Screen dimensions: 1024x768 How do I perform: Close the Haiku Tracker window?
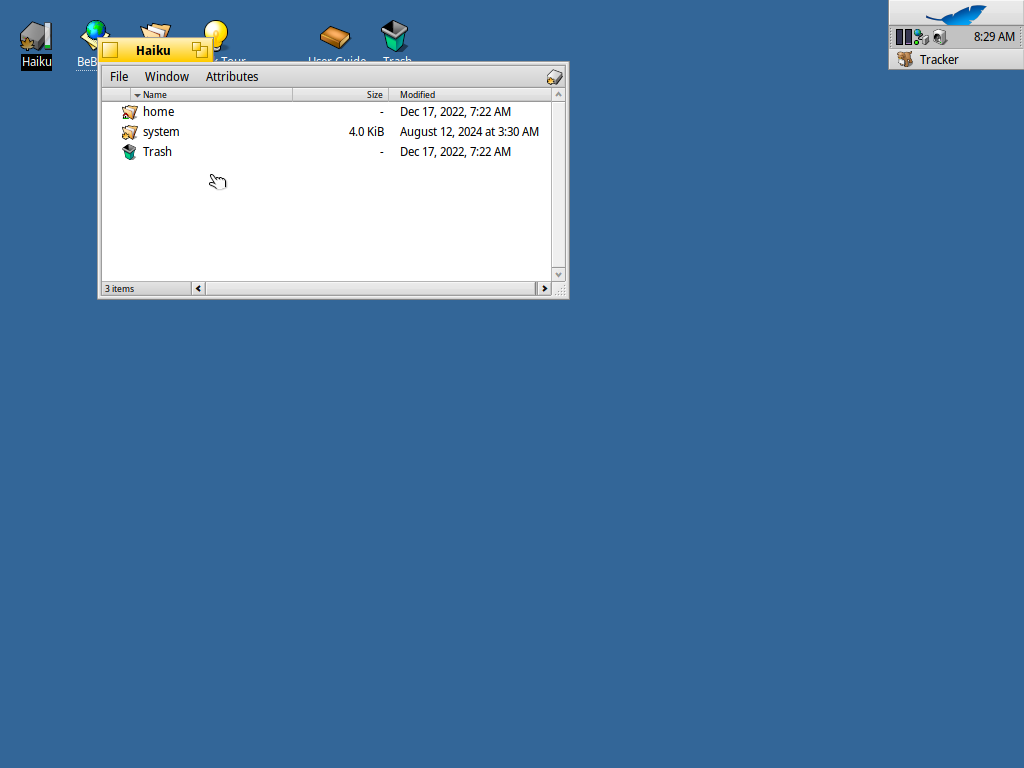[x=110, y=50]
